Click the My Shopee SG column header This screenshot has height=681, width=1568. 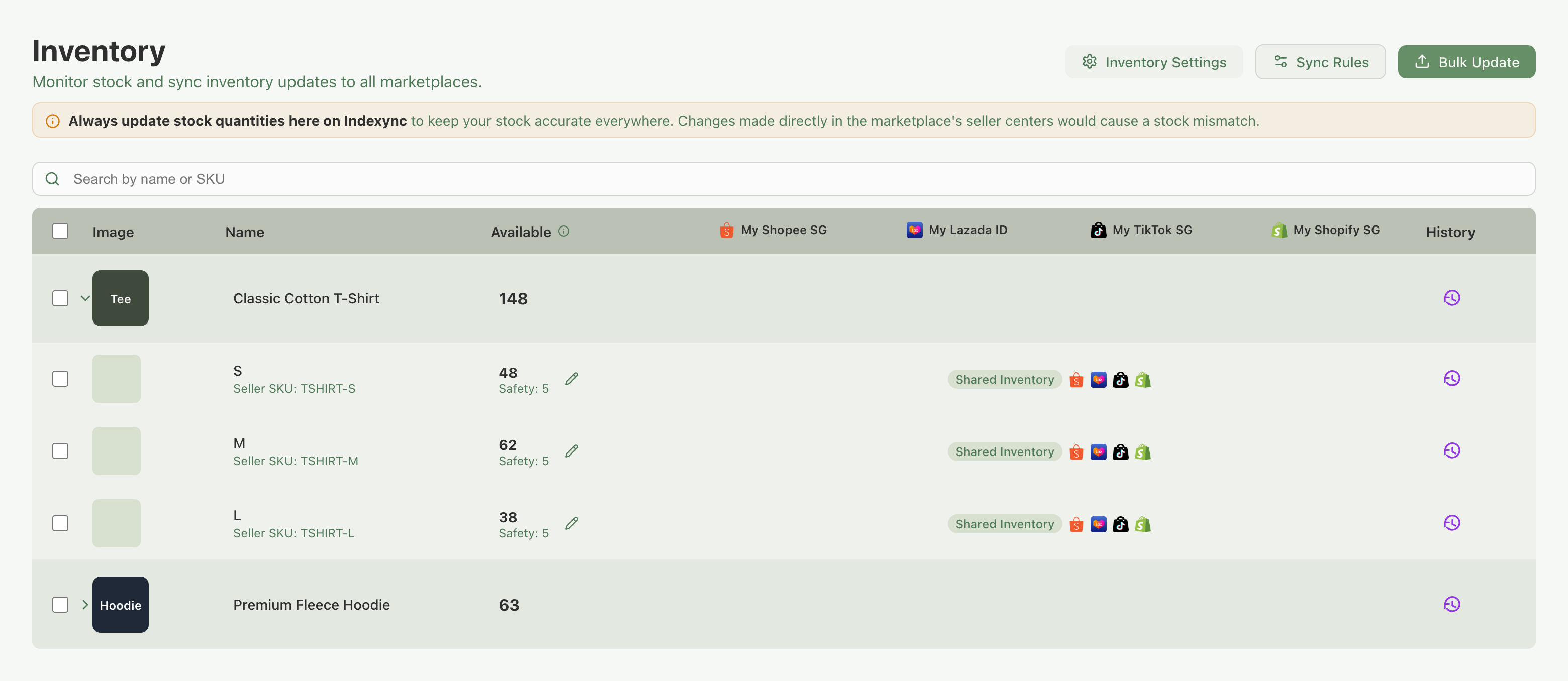point(773,231)
